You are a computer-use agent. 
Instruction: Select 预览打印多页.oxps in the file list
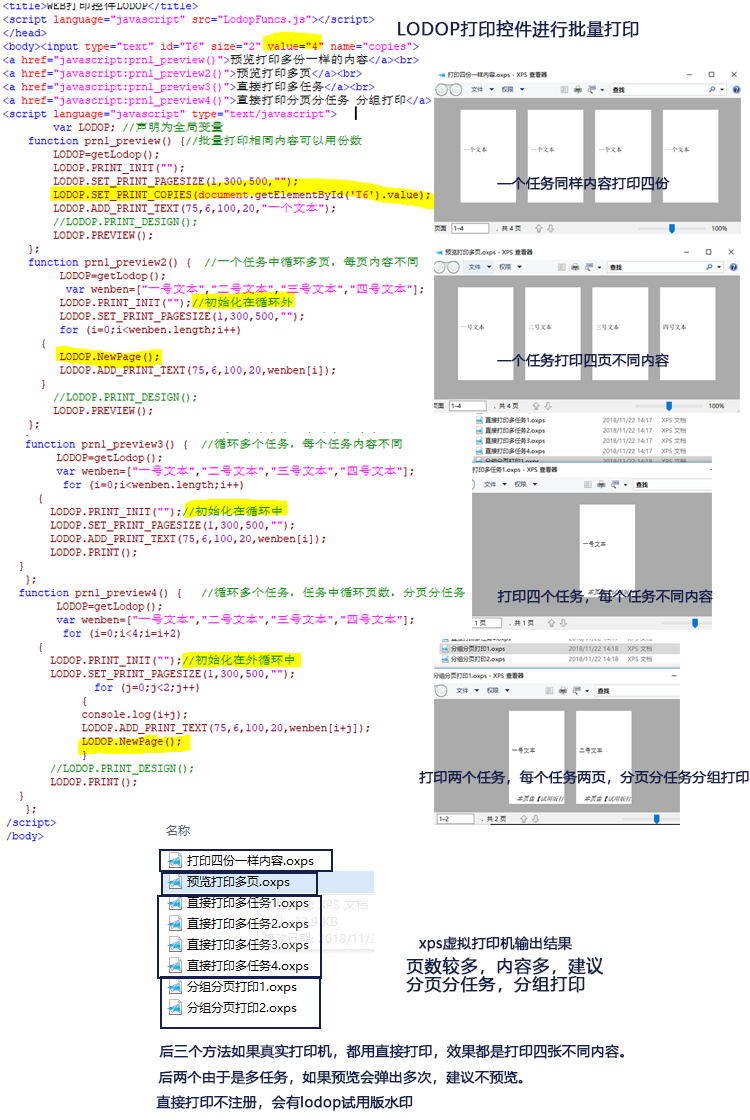pos(238,883)
